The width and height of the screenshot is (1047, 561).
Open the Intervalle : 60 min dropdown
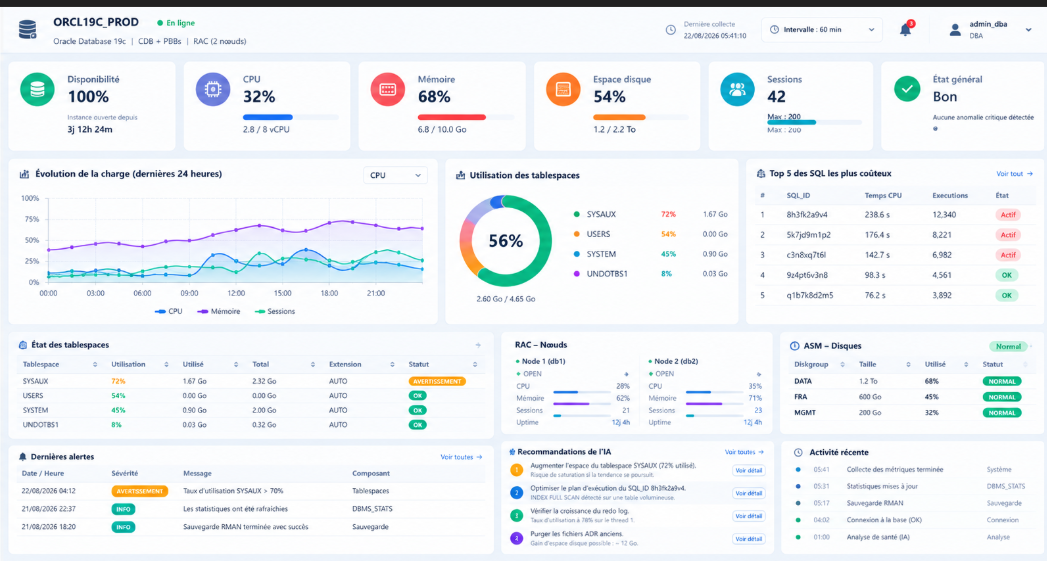[822, 29]
